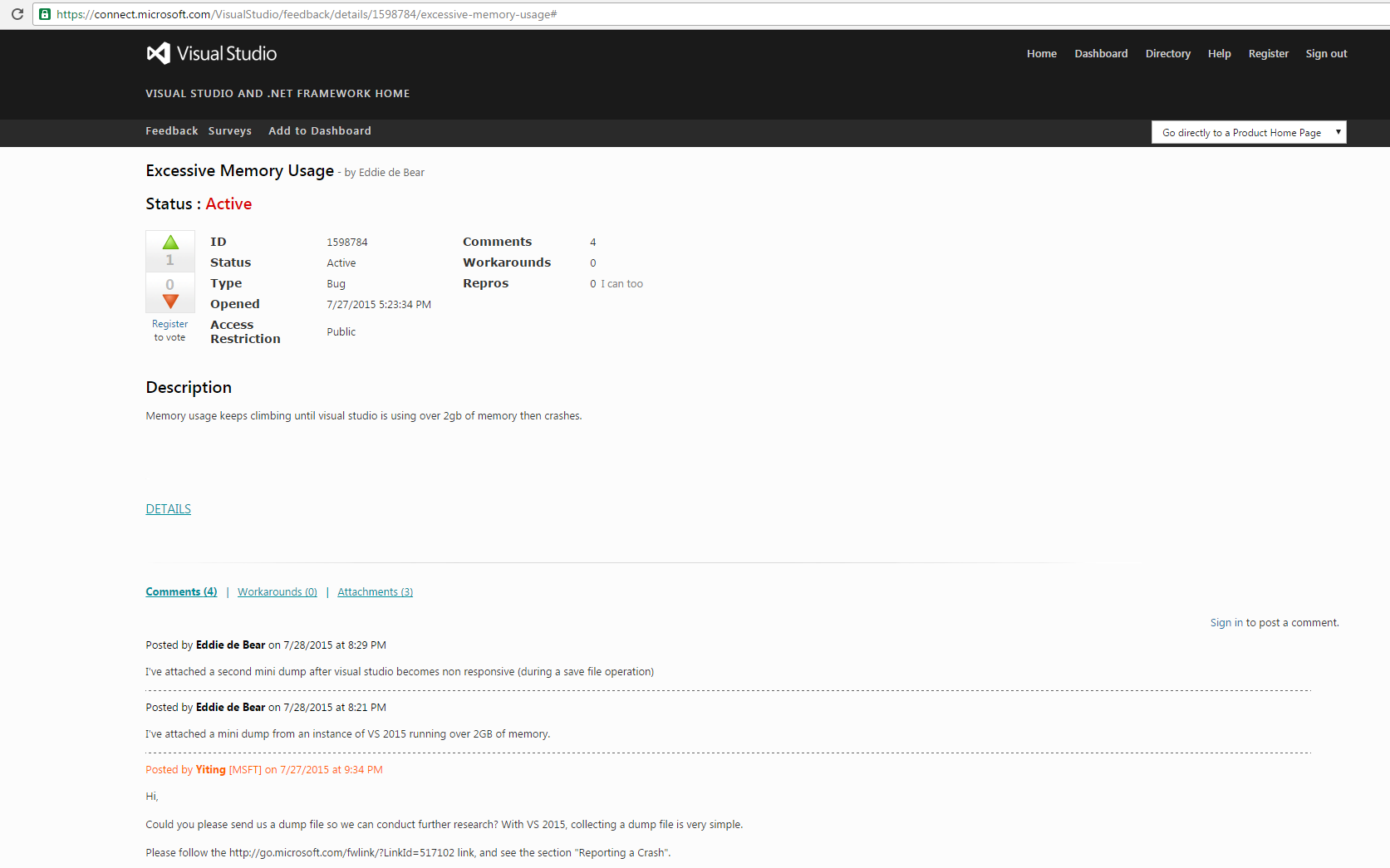Click the browser address bar URL
1390x868 pixels.
click(x=307, y=14)
